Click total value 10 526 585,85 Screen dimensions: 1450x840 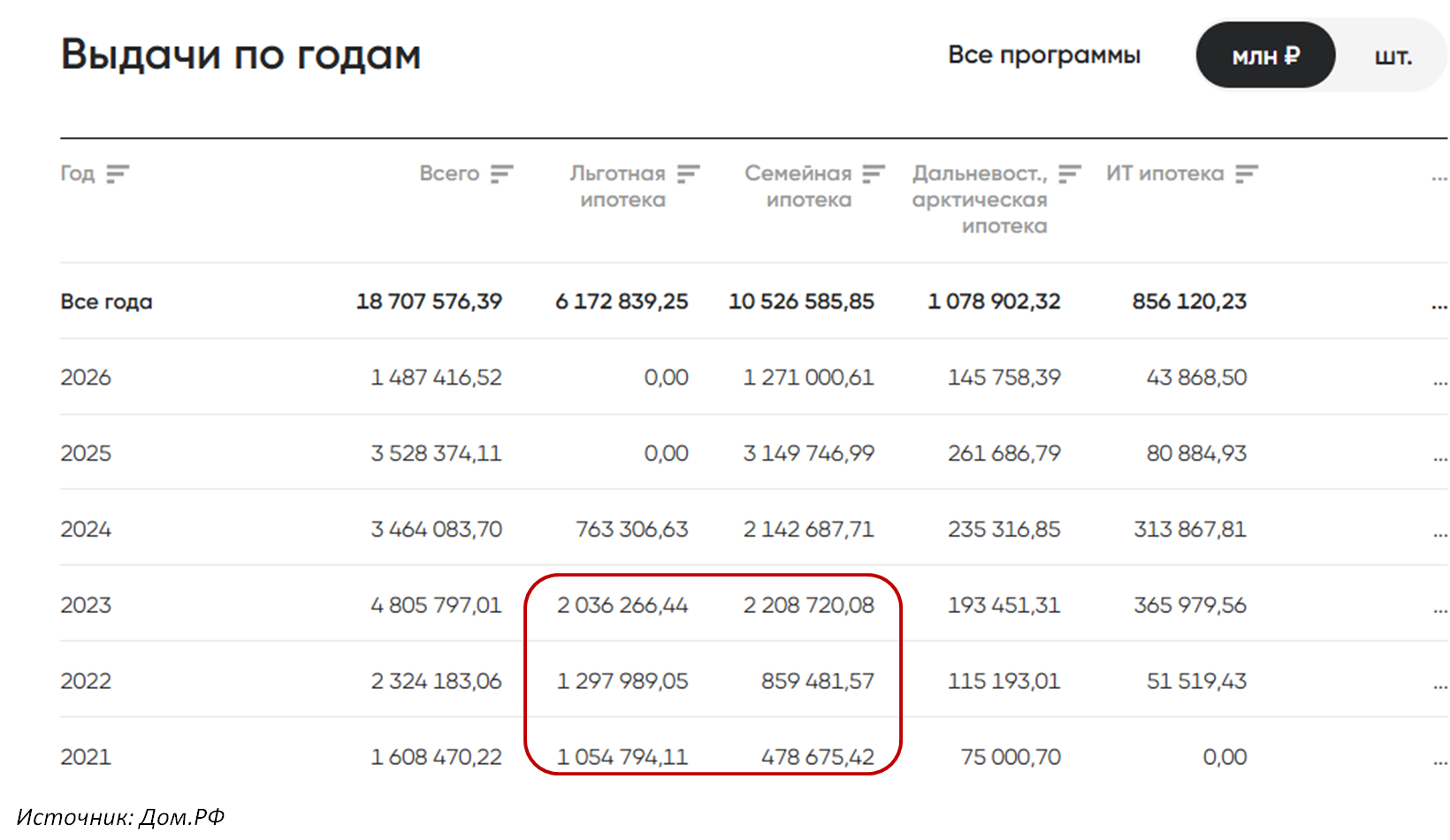(x=801, y=302)
